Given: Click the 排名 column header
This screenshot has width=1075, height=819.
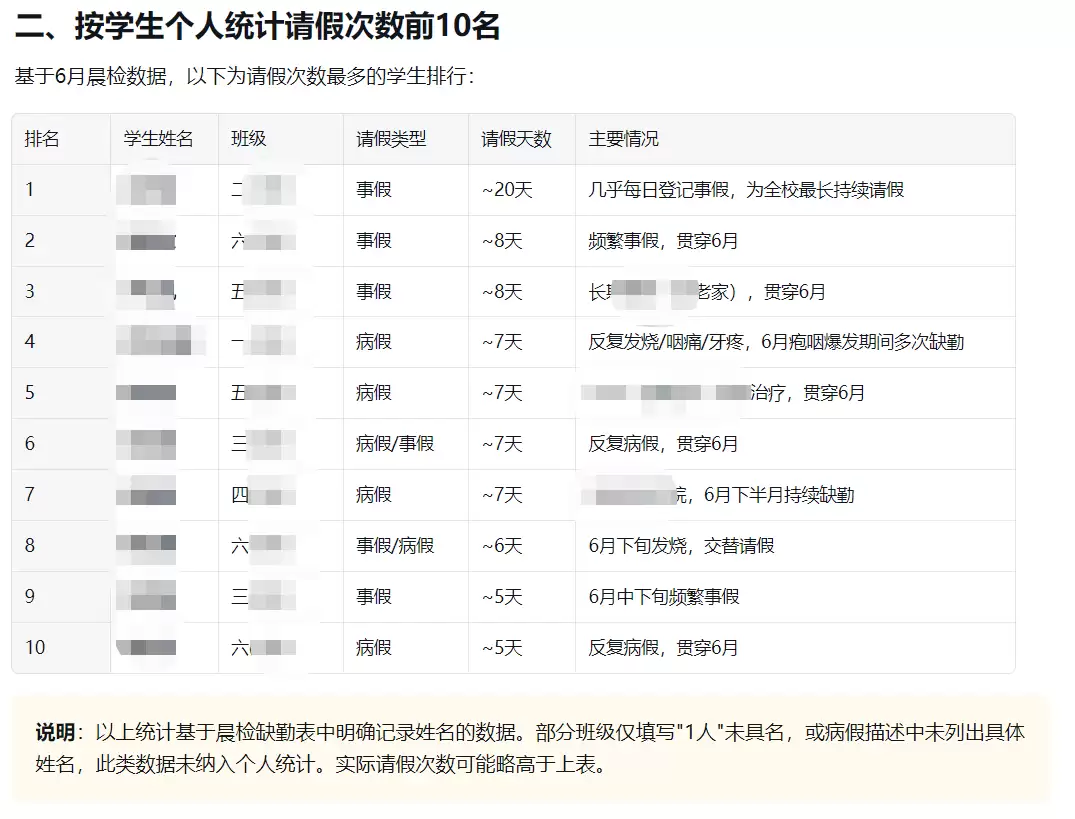Looking at the screenshot, I should click(42, 139).
